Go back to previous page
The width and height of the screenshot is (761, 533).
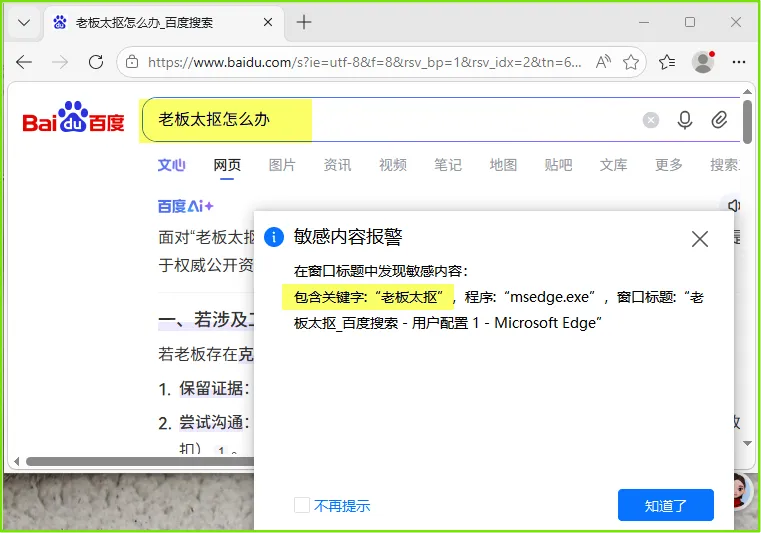(x=24, y=62)
